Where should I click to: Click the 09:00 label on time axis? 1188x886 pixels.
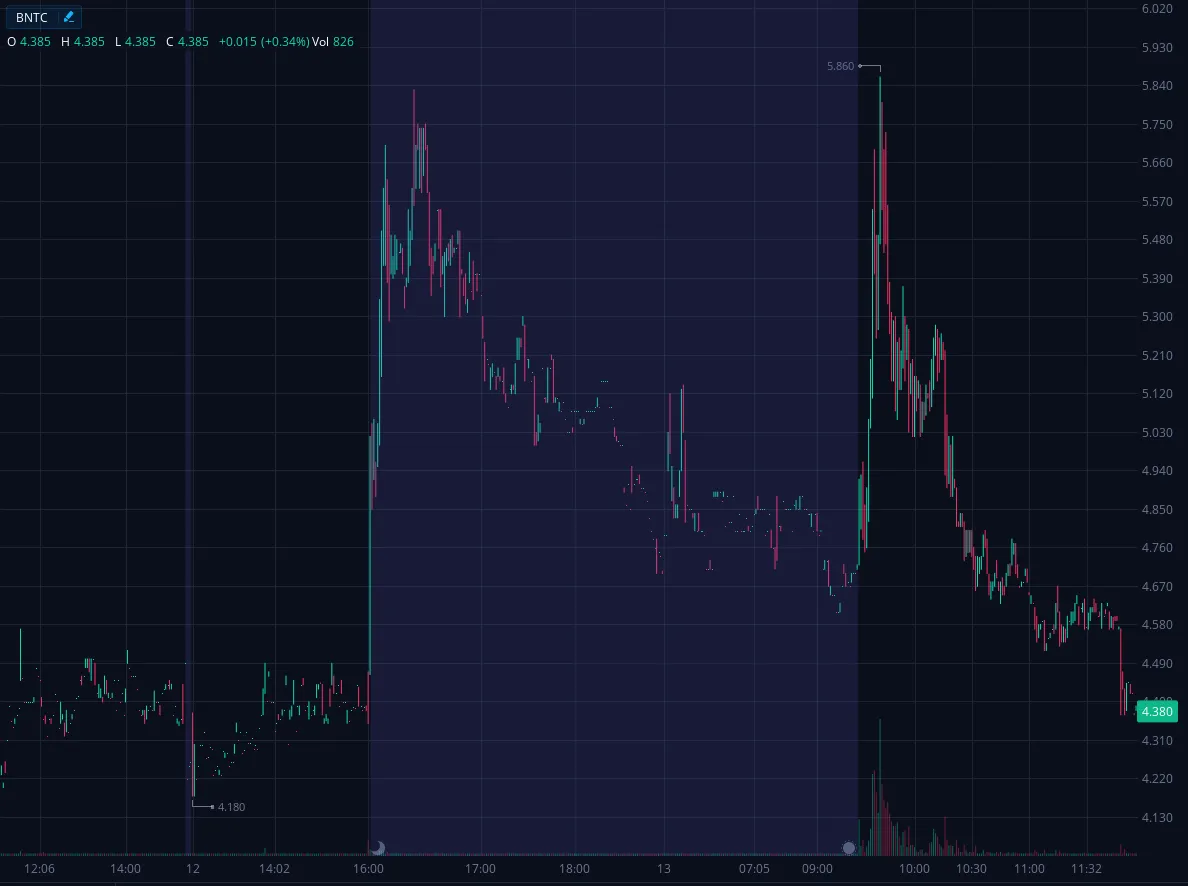pyautogui.click(x=817, y=869)
